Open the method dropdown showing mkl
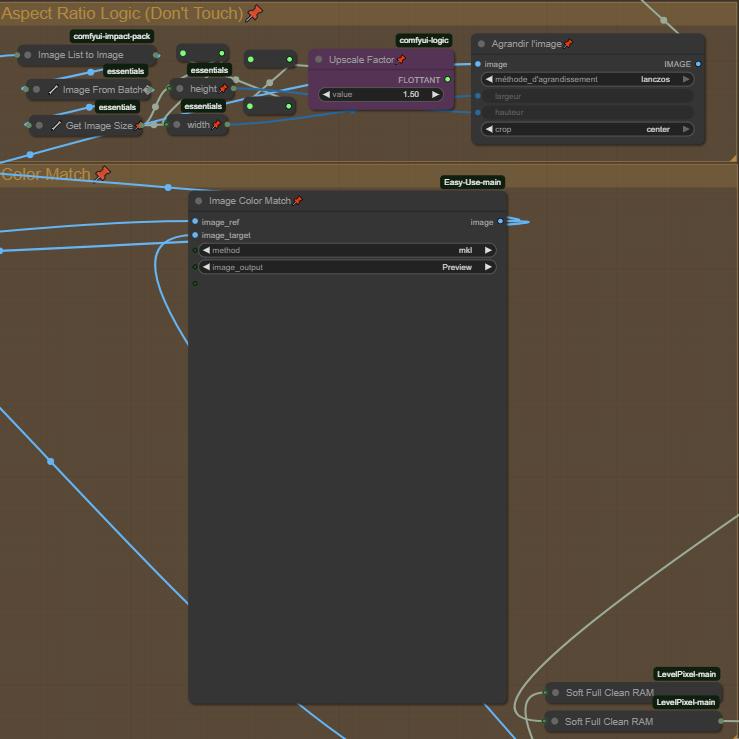This screenshot has width=739, height=739. pyautogui.click(x=346, y=250)
